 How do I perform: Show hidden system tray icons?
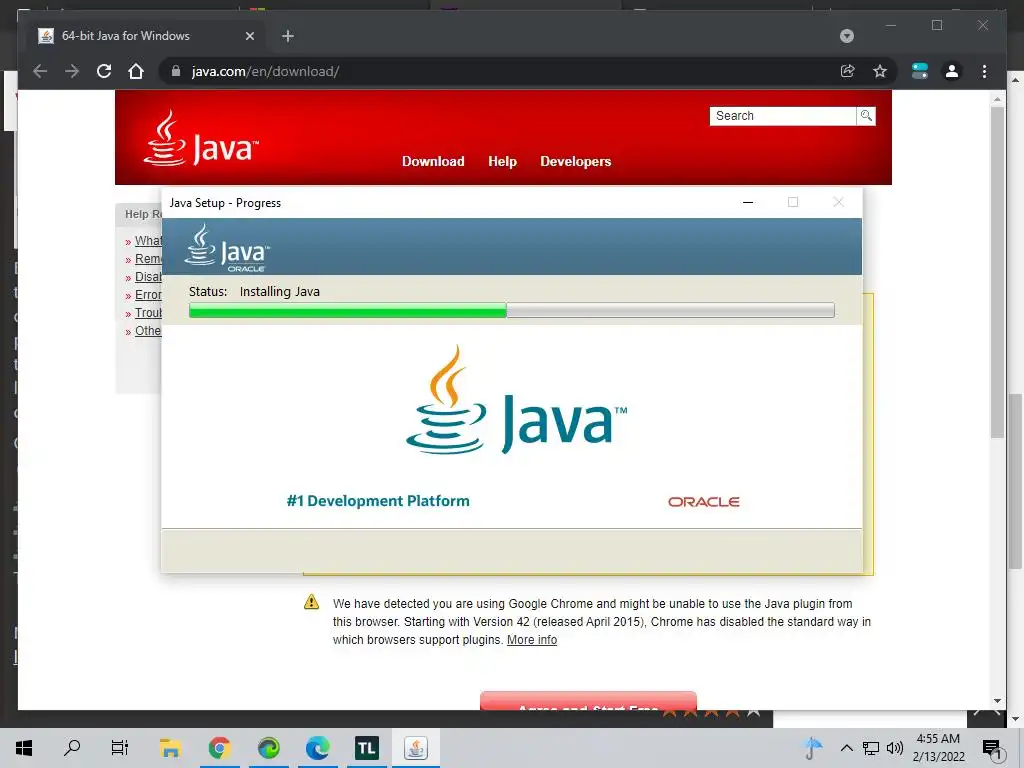pyautogui.click(x=846, y=748)
